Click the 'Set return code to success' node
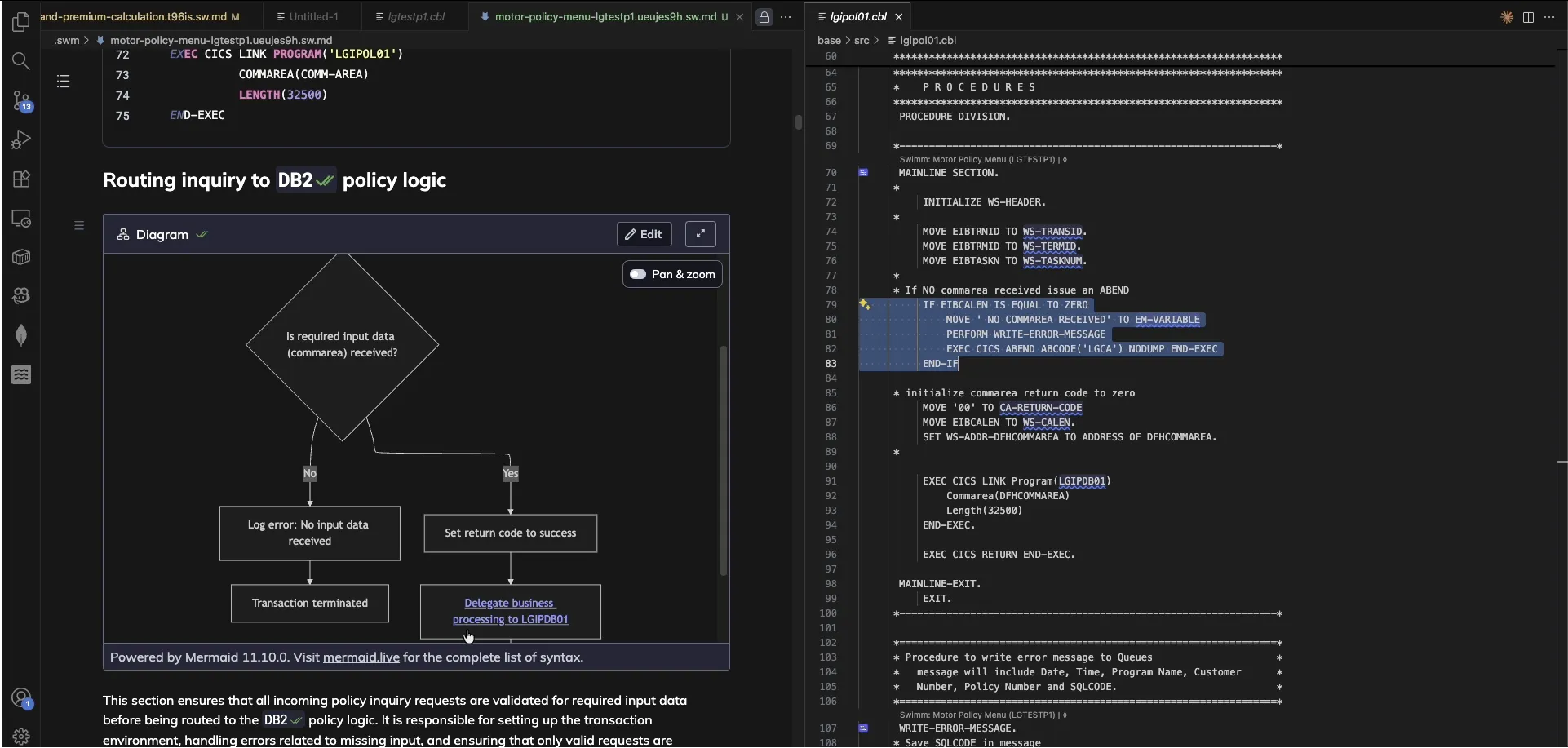1568x748 pixels. (511, 533)
